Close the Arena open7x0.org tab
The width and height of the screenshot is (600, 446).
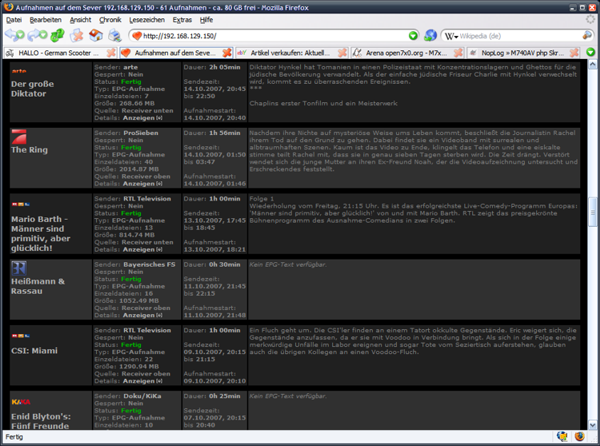pos(458,53)
